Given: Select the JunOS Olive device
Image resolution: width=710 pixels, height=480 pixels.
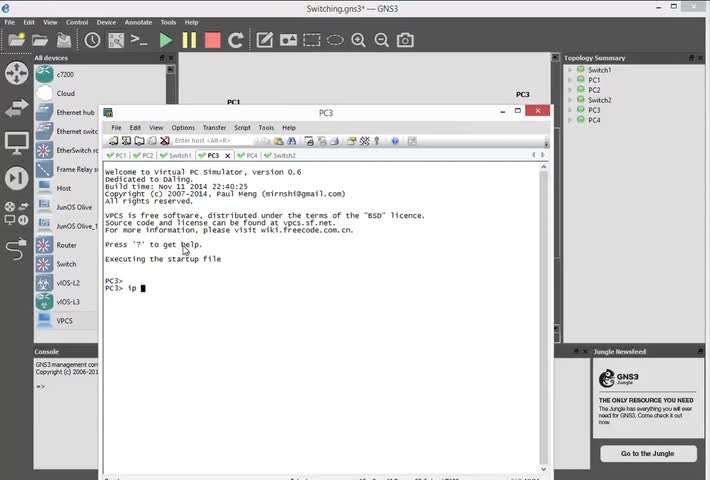Looking at the screenshot, I should pyautogui.click(x=66, y=207).
